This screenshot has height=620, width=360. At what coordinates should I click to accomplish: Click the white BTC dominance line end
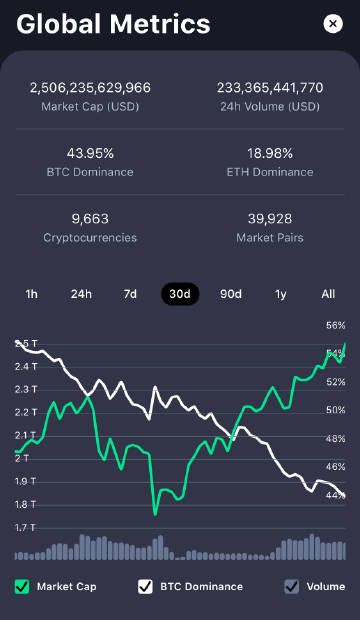343,496
